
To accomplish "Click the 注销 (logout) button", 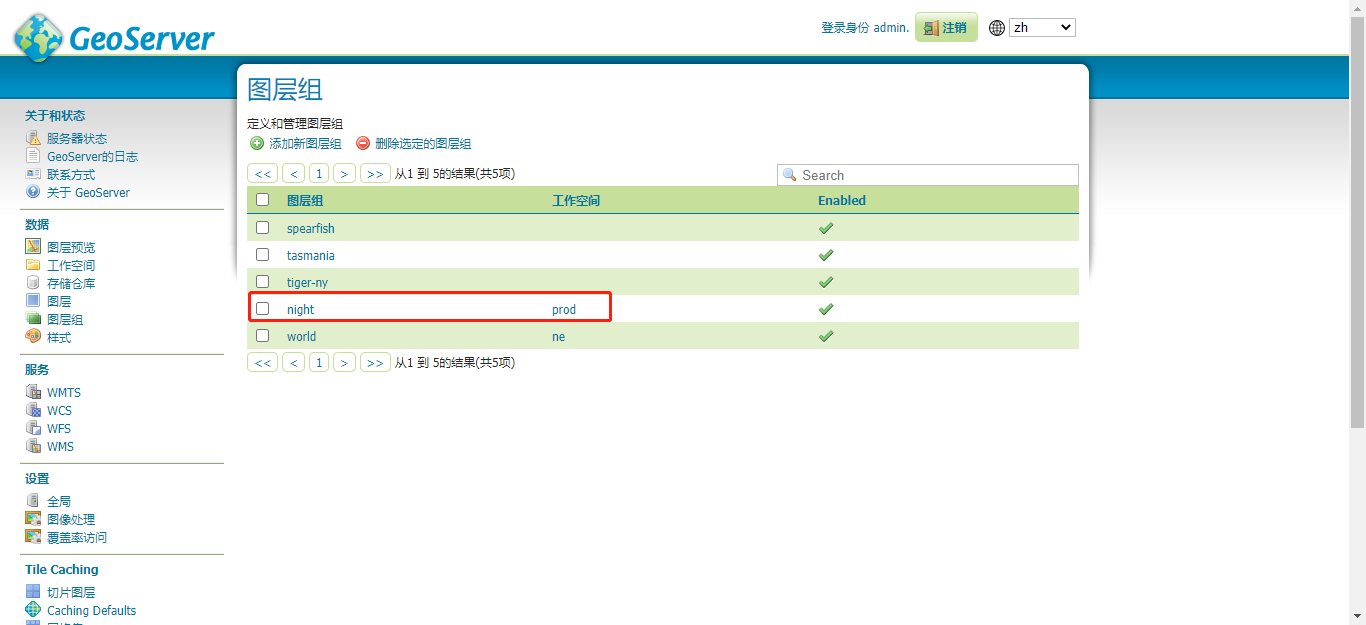I will click(x=945, y=27).
